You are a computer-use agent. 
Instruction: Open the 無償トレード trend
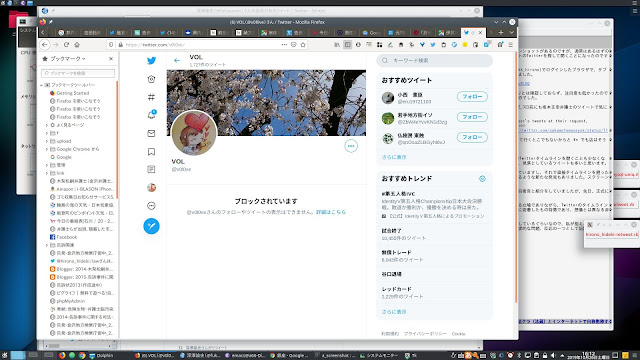(434, 256)
